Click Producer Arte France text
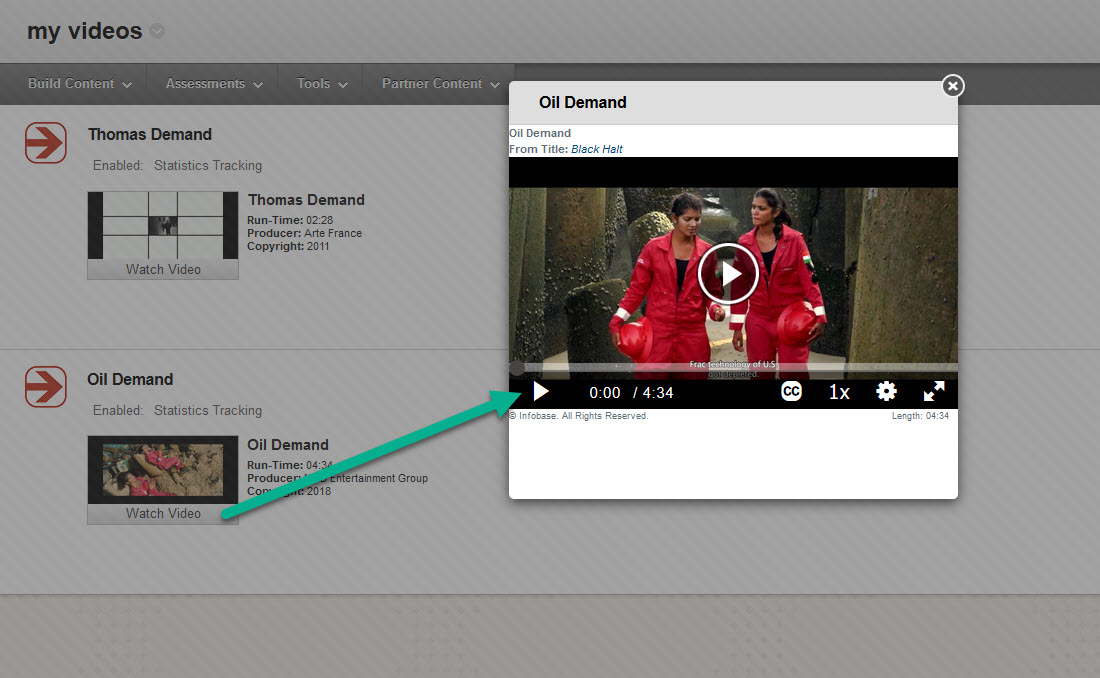This screenshot has width=1100, height=678. [x=304, y=233]
